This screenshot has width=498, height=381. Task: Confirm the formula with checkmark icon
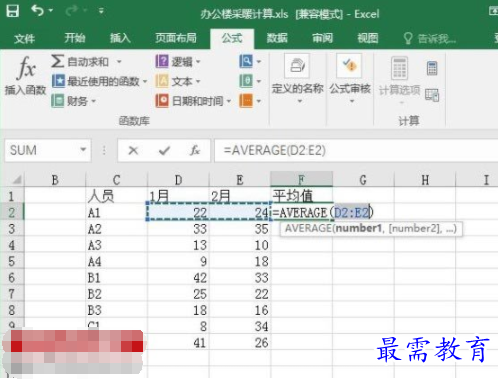pyautogui.click(x=164, y=151)
